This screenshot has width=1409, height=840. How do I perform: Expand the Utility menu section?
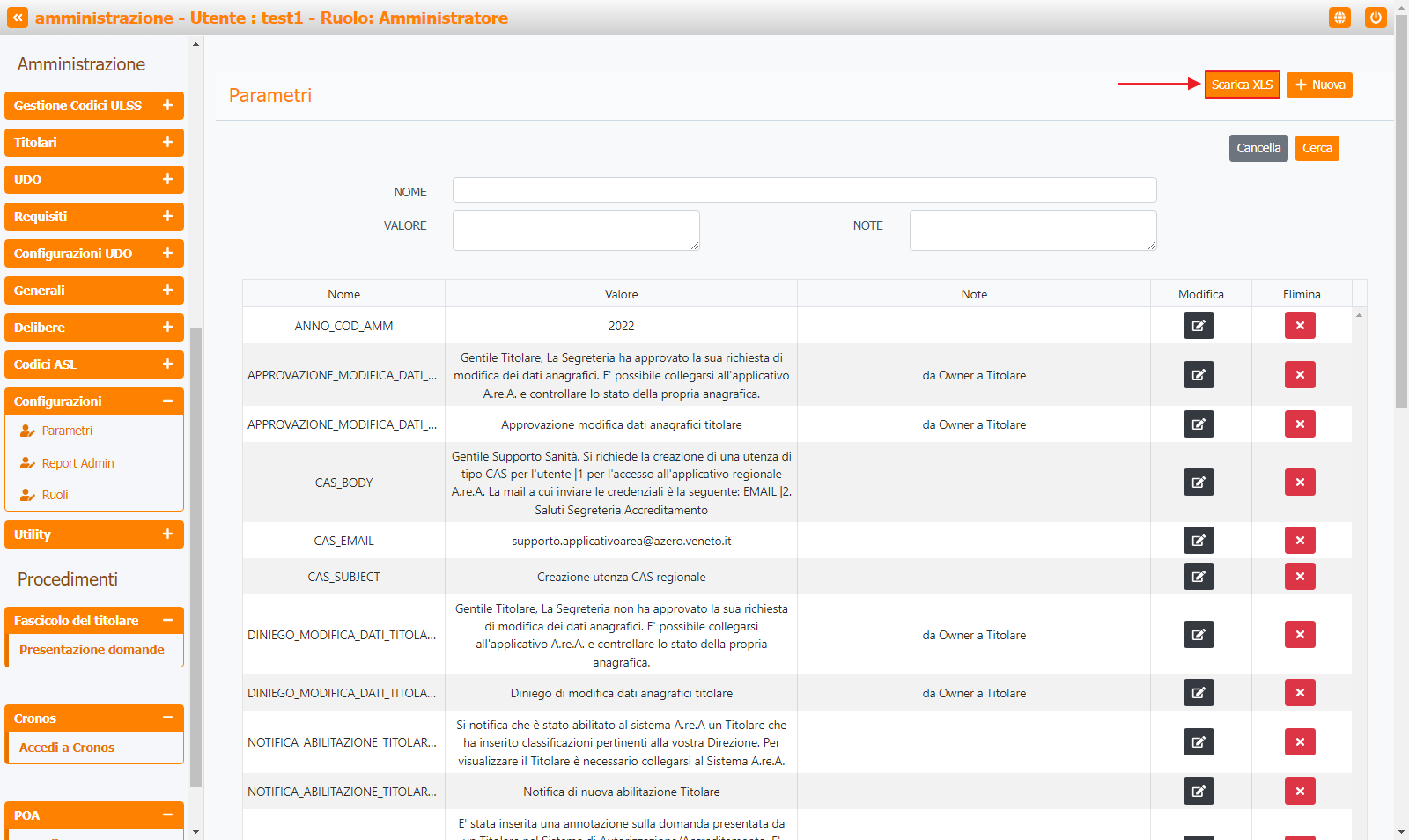[x=94, y=534]
